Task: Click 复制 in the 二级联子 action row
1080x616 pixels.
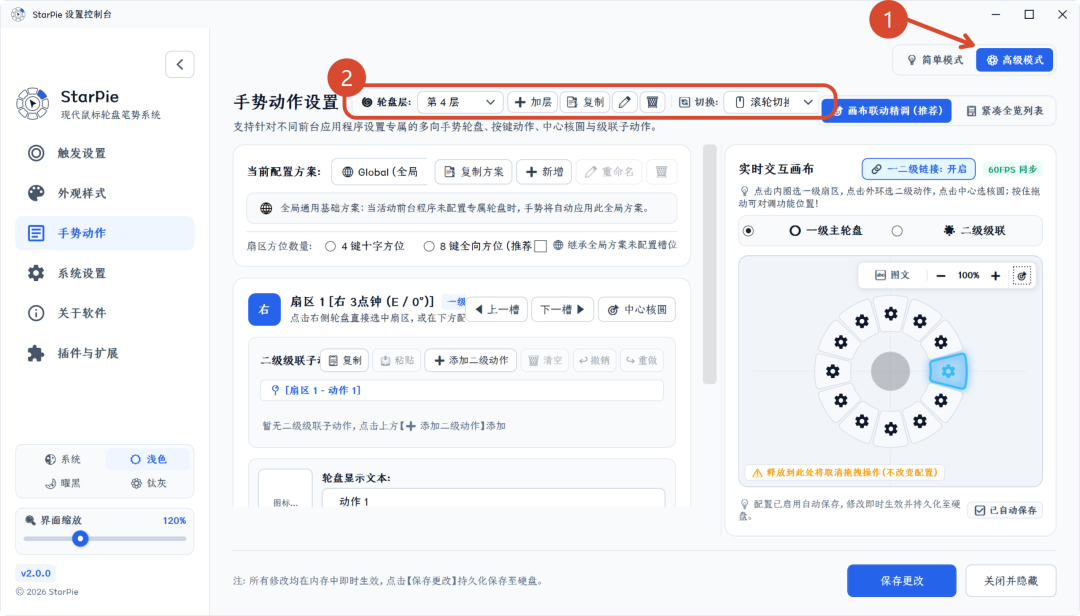Action: (x=345, y=360)
